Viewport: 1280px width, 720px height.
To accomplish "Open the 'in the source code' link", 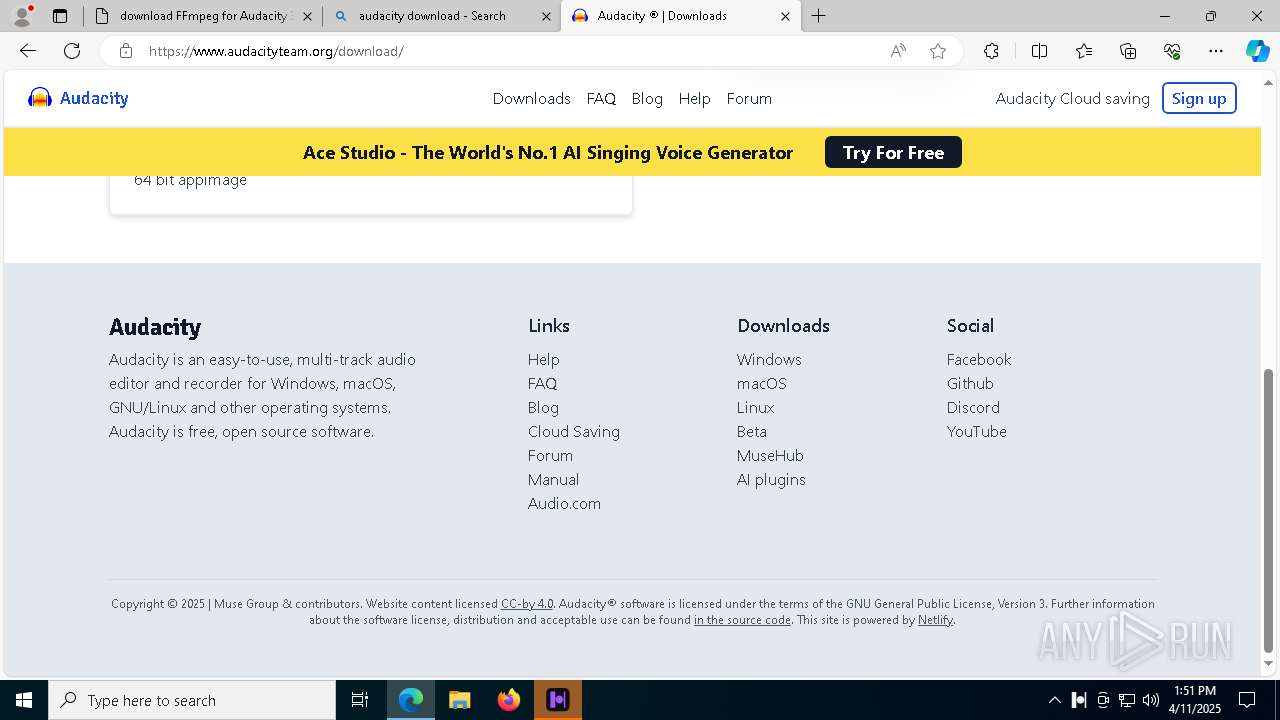I will coord(742,620).
